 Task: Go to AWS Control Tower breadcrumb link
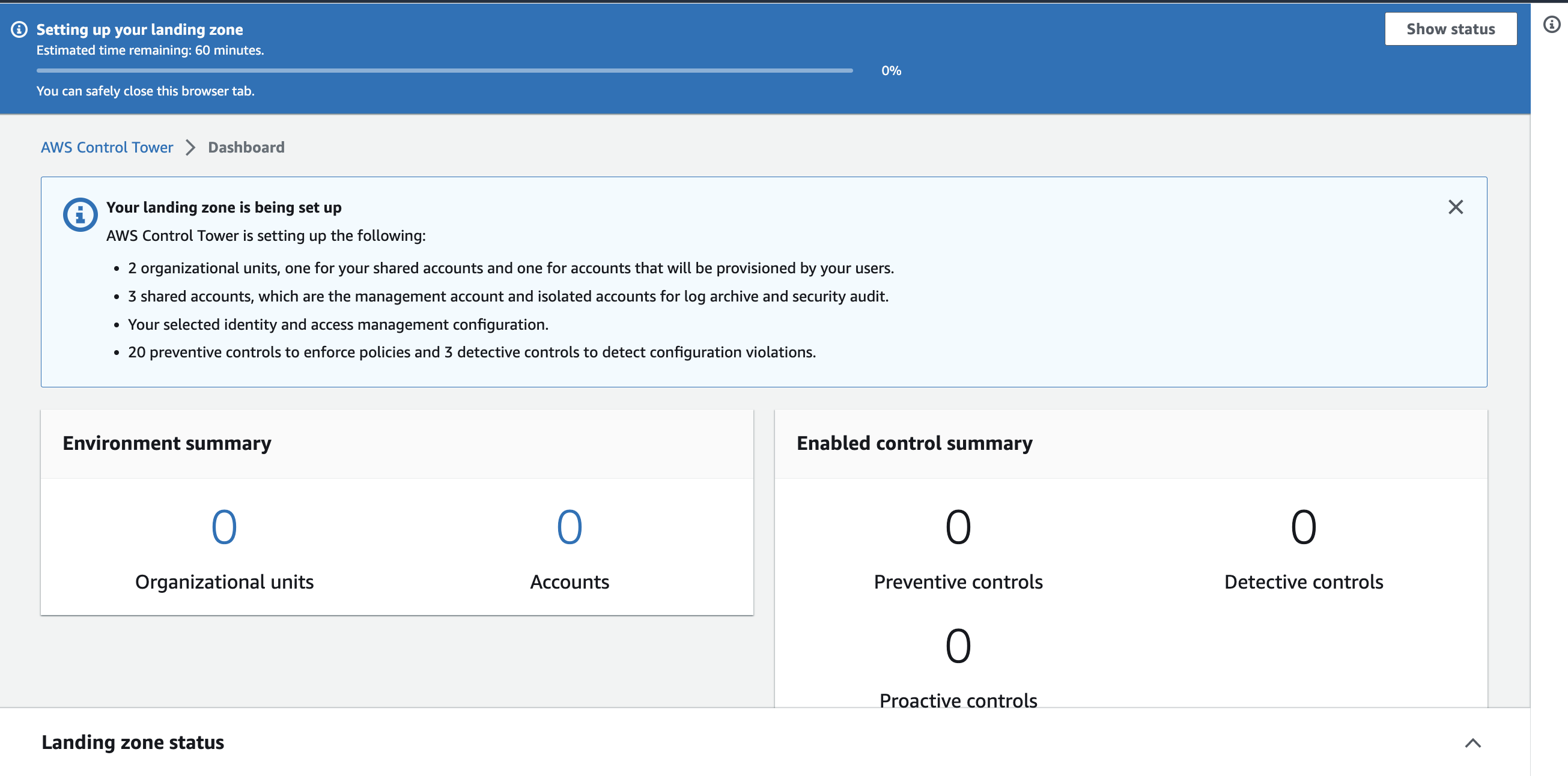[x=106, y=147]
